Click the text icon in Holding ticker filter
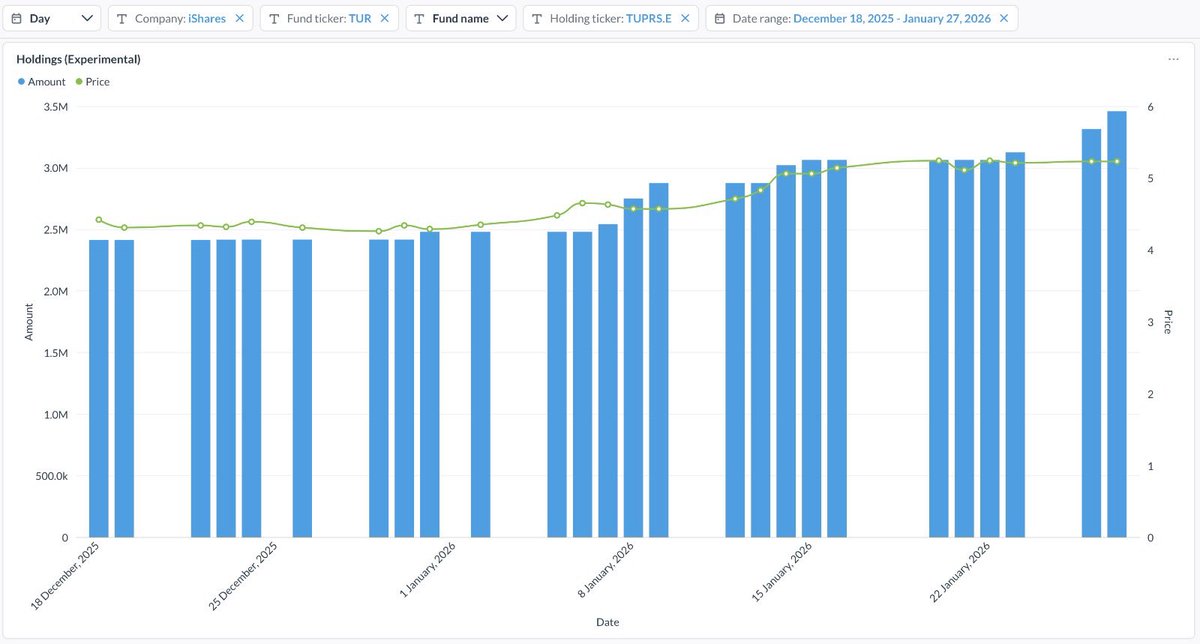Viewport: 1200px width, 644px height. click(x=538, y=18)
